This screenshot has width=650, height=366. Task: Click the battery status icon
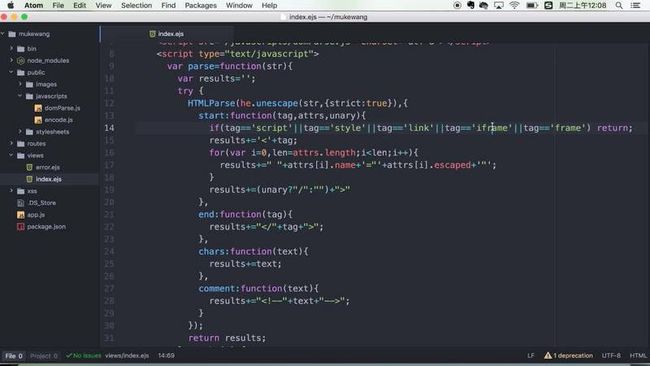click(x=532, y=5)
